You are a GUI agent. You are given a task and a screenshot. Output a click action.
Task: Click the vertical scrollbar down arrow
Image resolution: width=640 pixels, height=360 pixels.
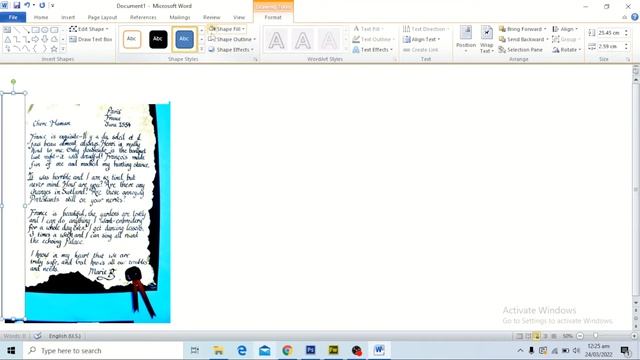click(x=636, y=303)
